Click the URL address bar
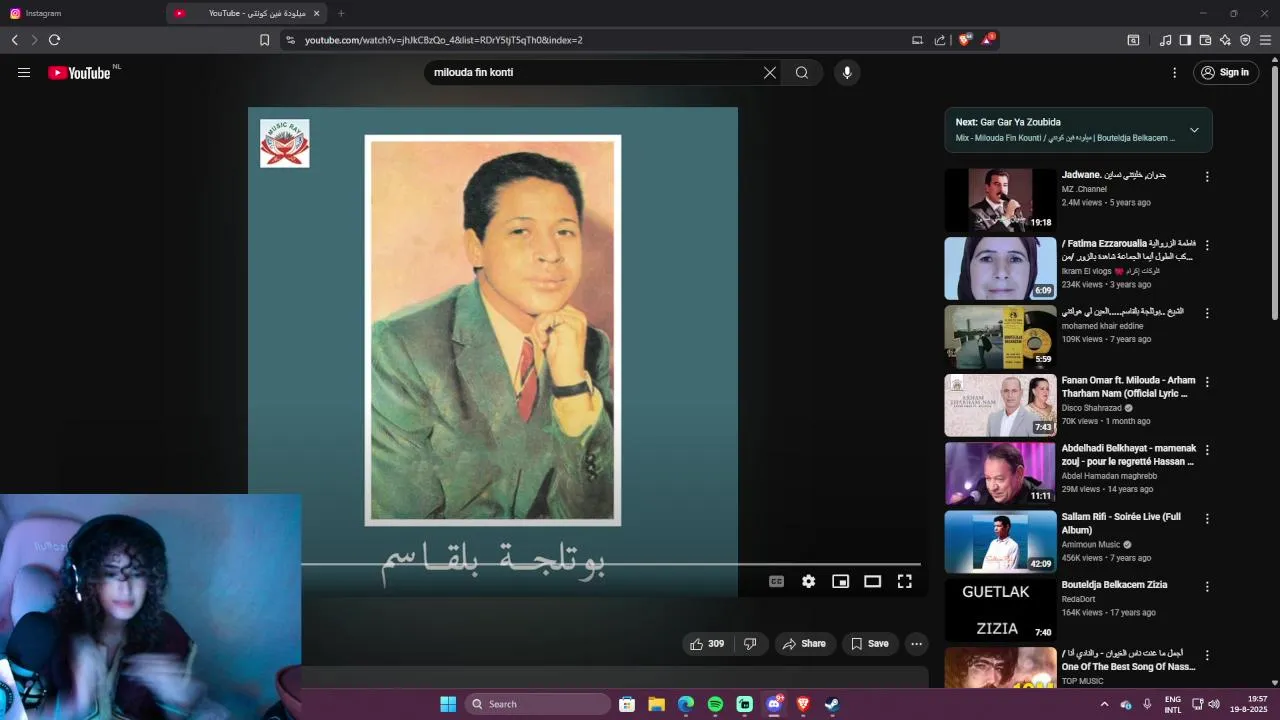1280x720 pixels. point(600,40)
